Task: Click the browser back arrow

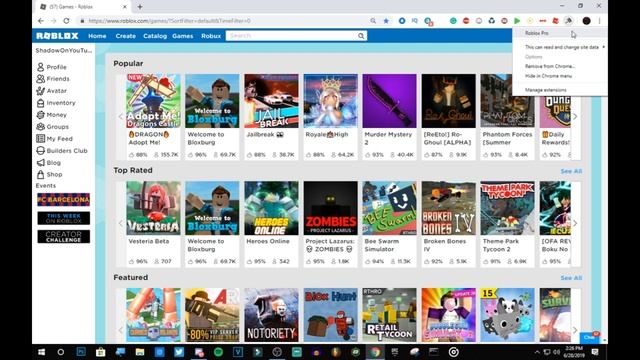Action: click(x=41, y=21)
